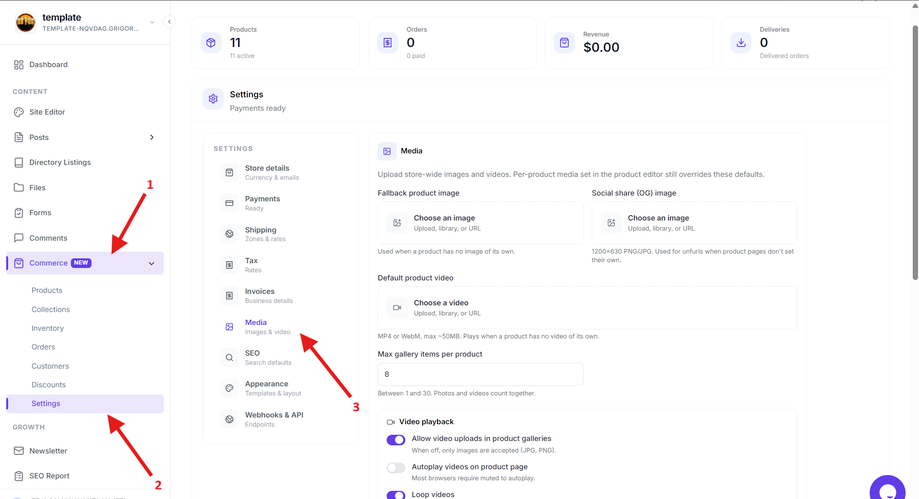Select the Files folder icon

coord(19,188)
